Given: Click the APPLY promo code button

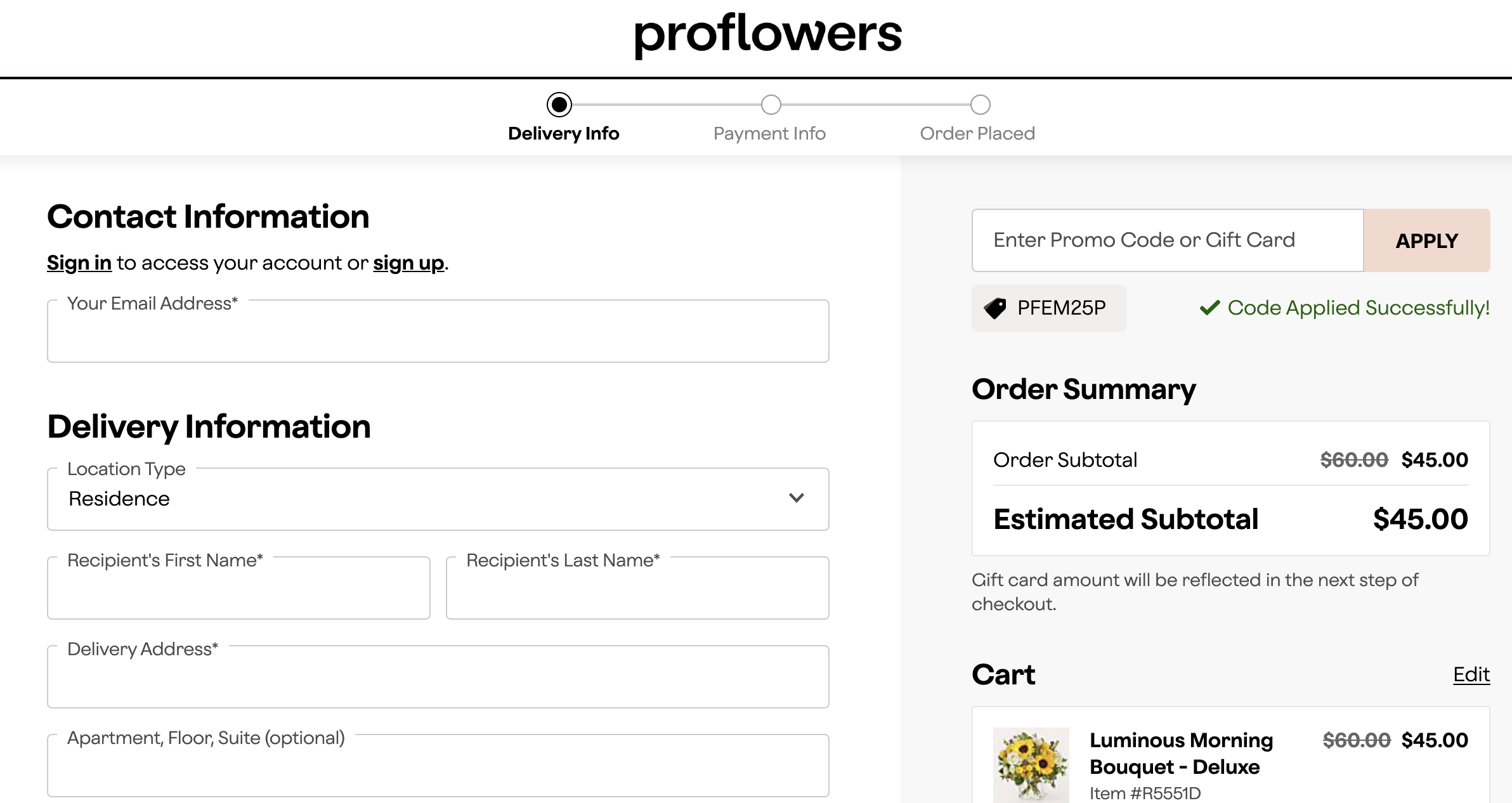Looking at the screenshot, I should [1426, 240].
